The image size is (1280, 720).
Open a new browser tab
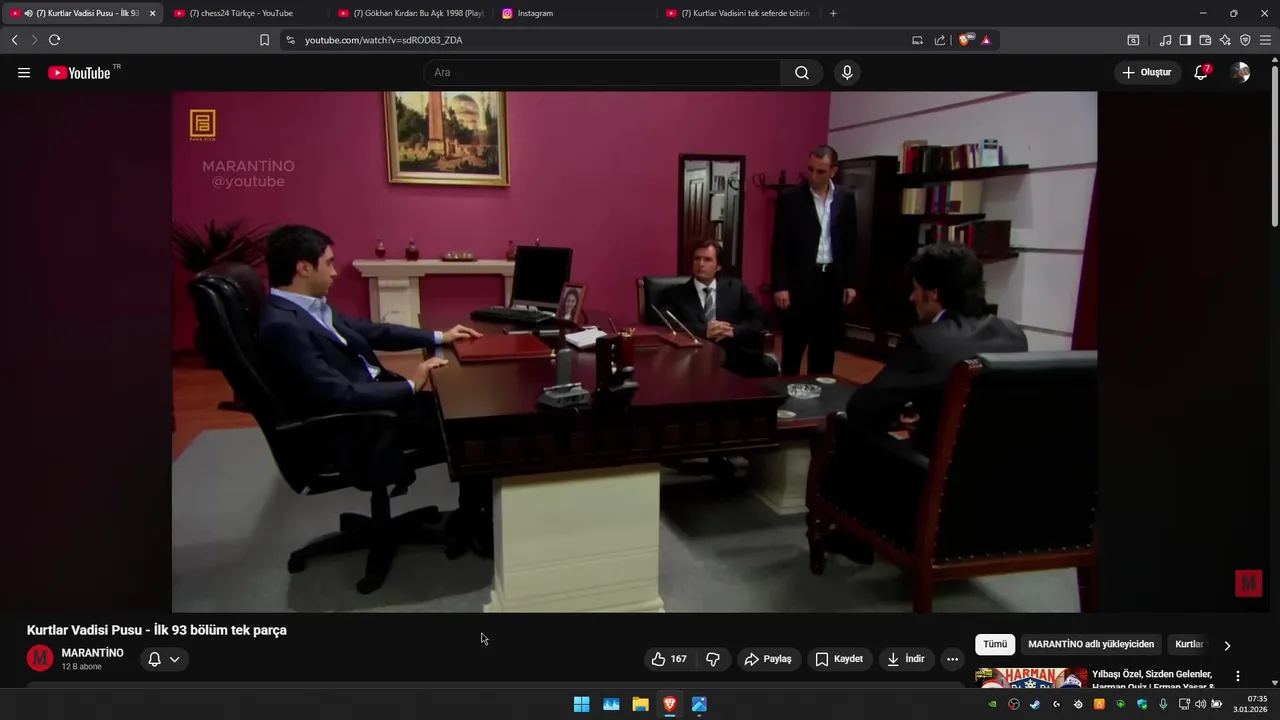pos(833,13)
